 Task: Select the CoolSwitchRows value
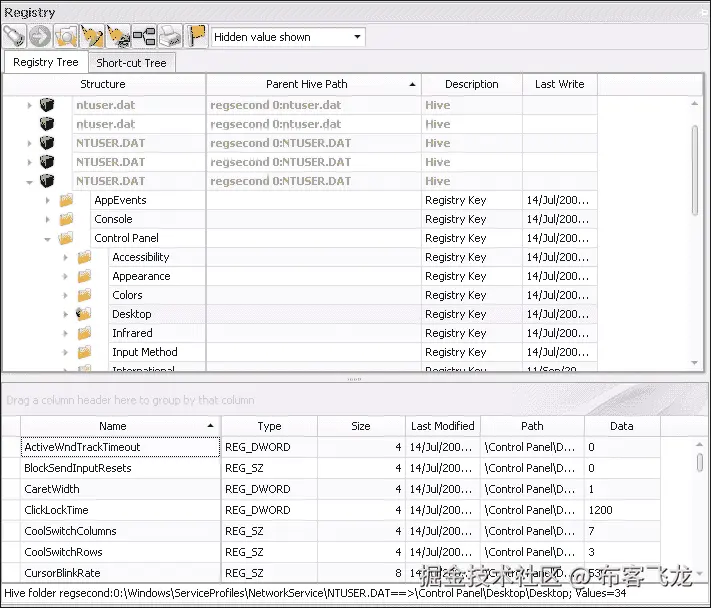click(x=63, y=552)
